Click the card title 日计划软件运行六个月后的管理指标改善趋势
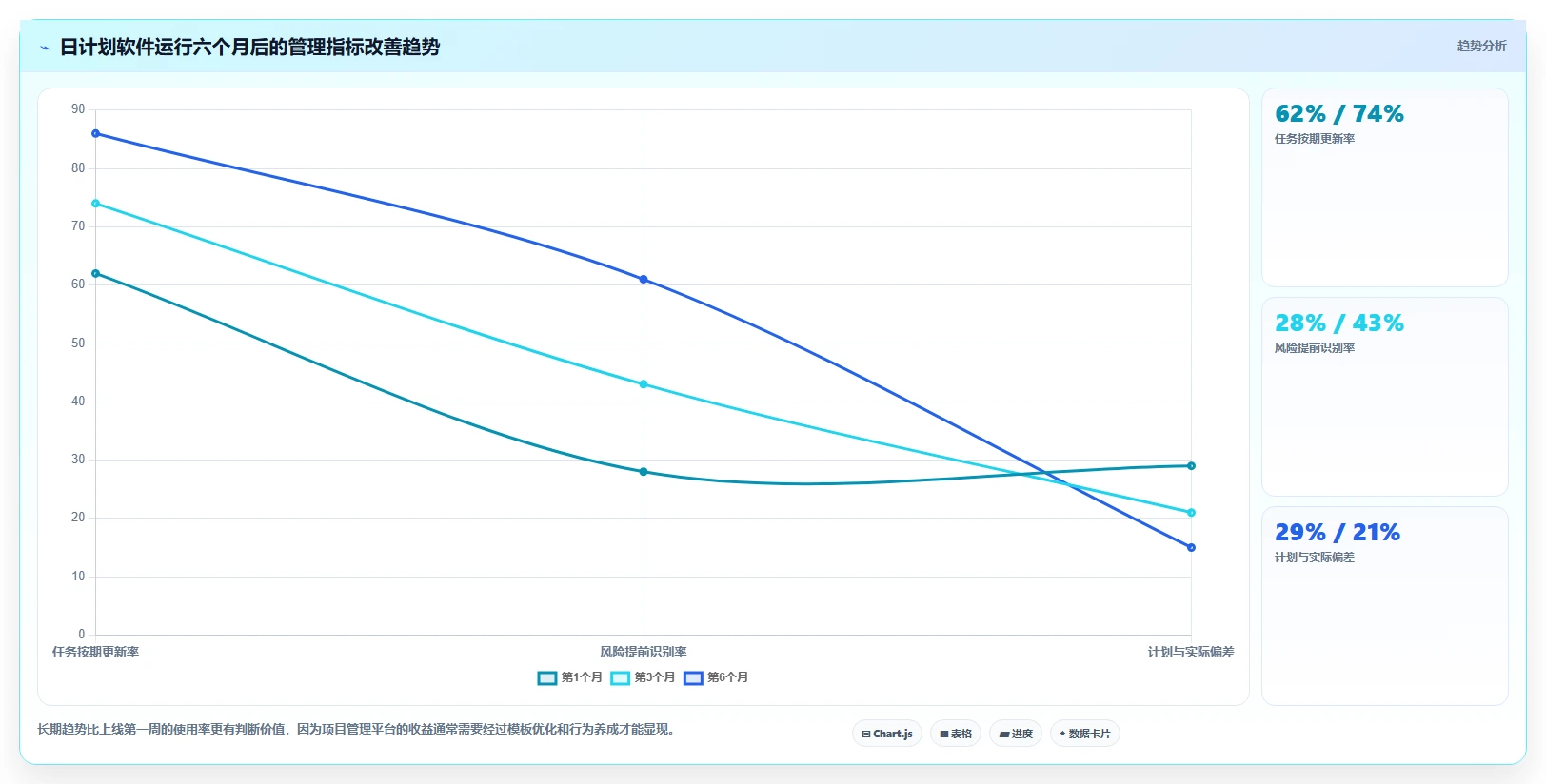This screenshot has width=1546, height=784. tap(249, 48)
